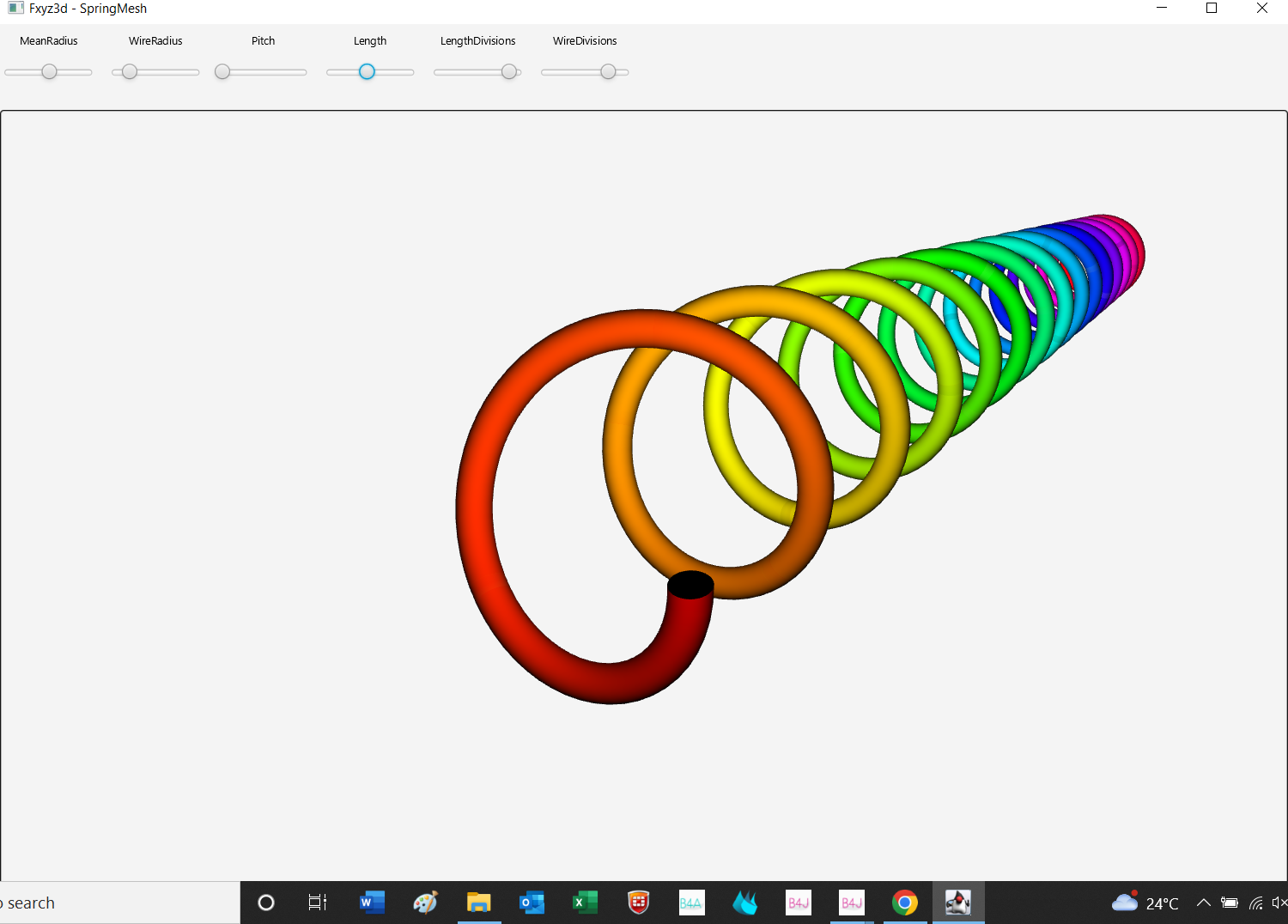The width and height of the screenshot is (1288, 924).
Task: Open Excel from the taskbar
Action: [585, 903]
